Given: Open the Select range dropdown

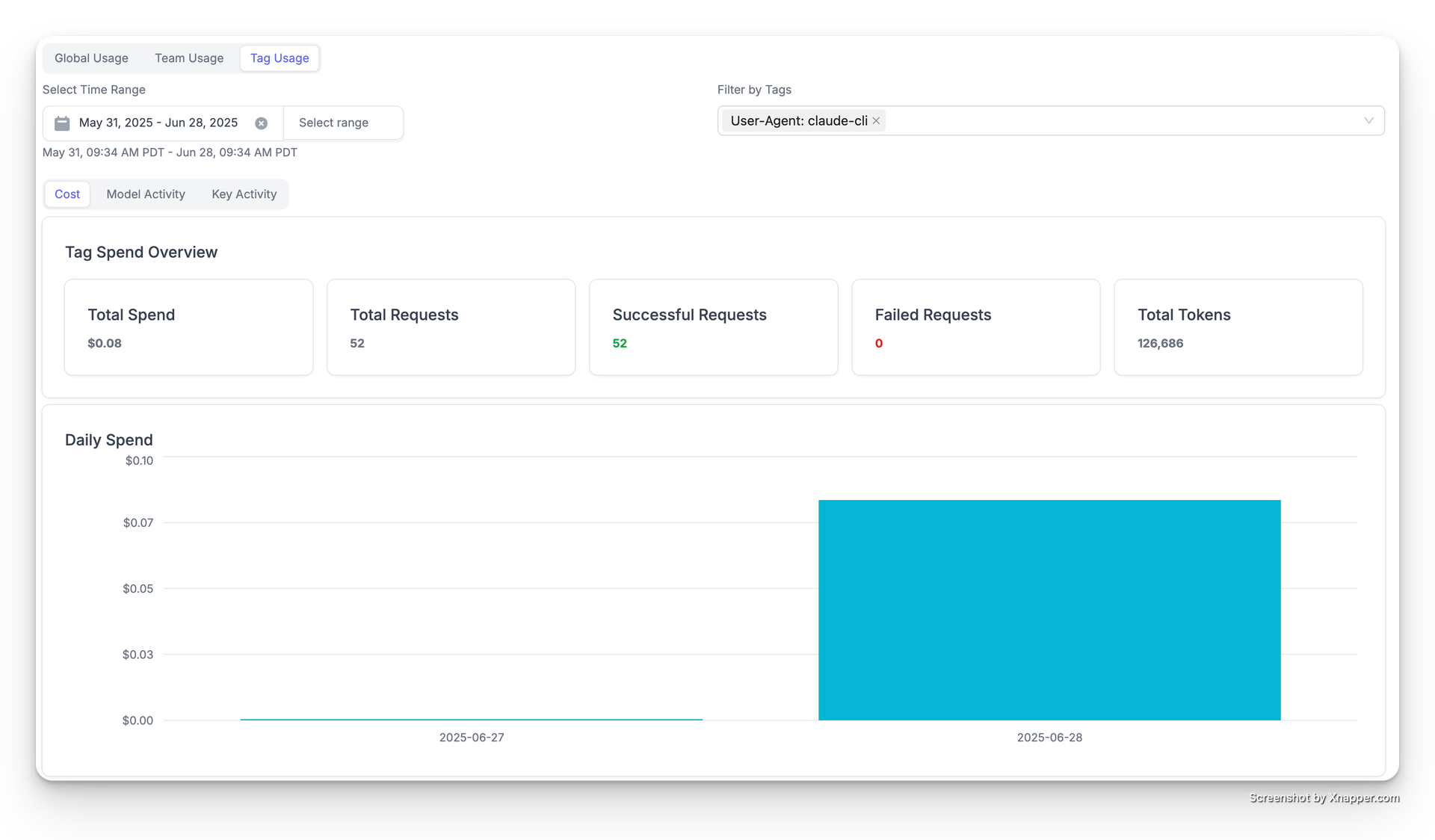Looking at the screenshot, I should click(333, 123).
